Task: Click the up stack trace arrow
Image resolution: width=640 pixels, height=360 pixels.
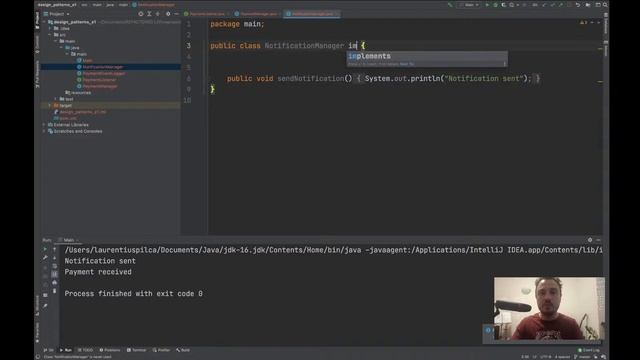Action: [54, 249]
